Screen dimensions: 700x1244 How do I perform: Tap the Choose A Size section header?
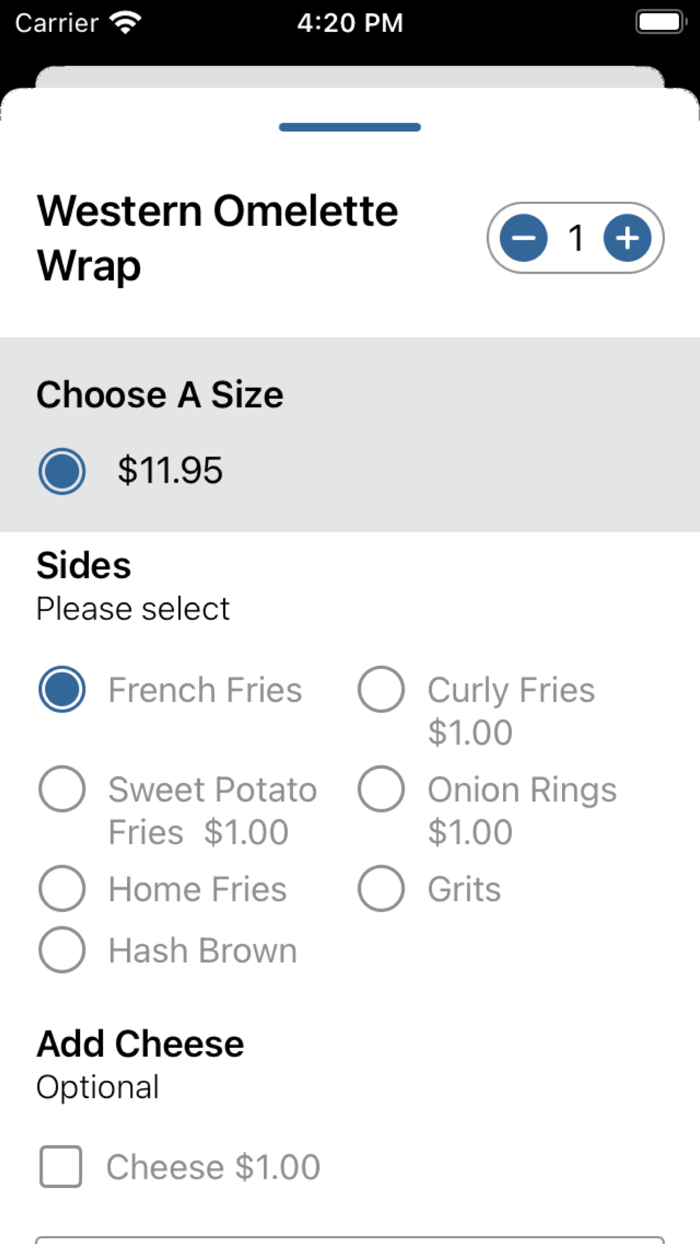click(160, 395)
